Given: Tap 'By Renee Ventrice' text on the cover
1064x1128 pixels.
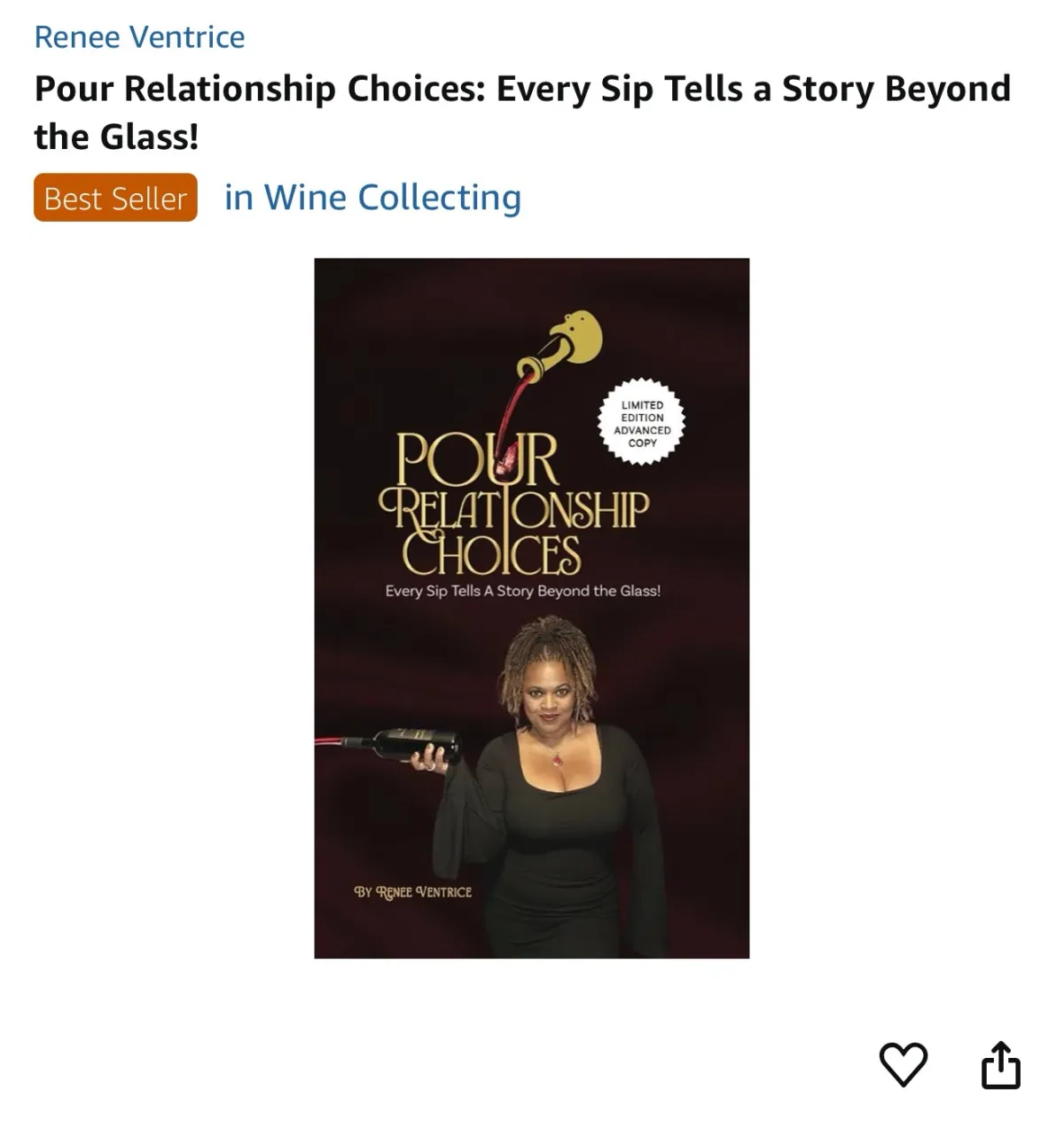Looking at the screenshot, I should click(x=413, y=892).
